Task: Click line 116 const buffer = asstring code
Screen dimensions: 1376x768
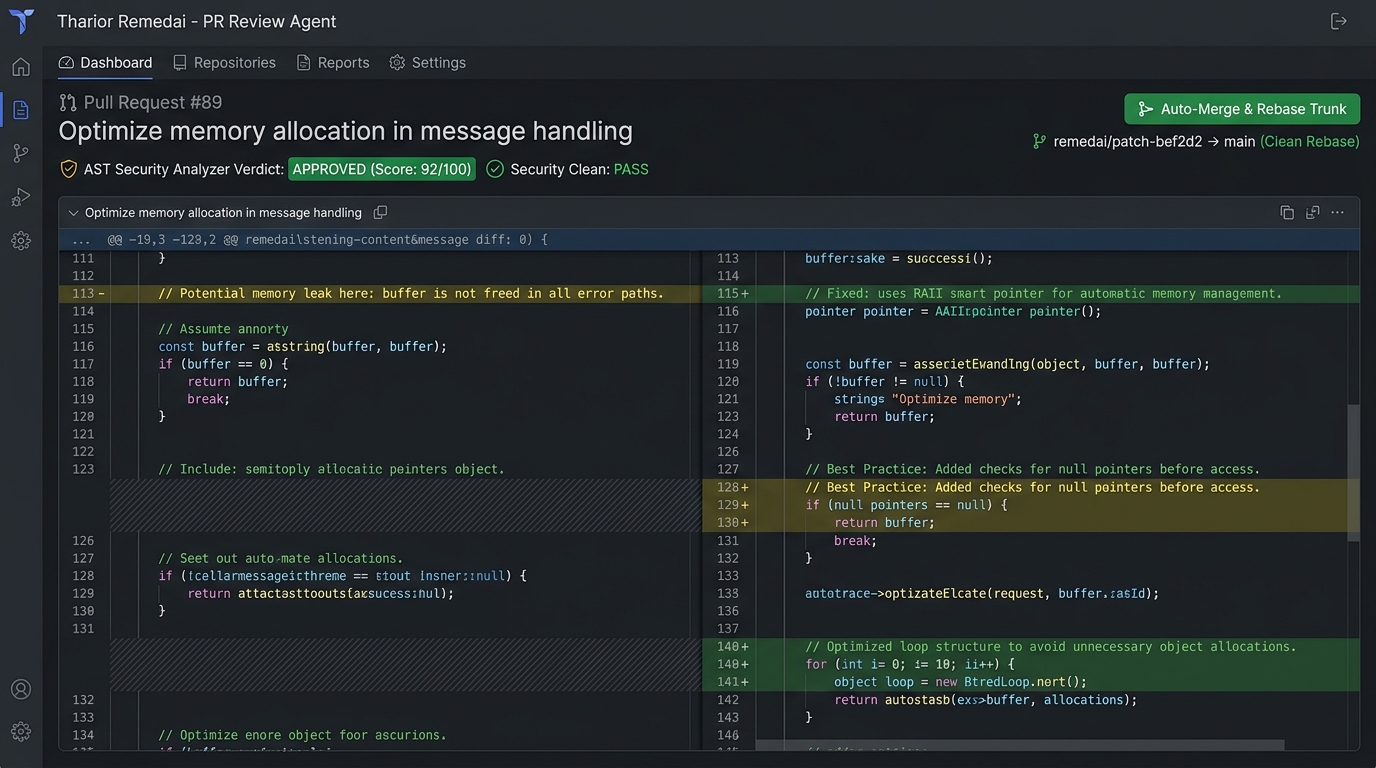Action: tap(302, 346)
